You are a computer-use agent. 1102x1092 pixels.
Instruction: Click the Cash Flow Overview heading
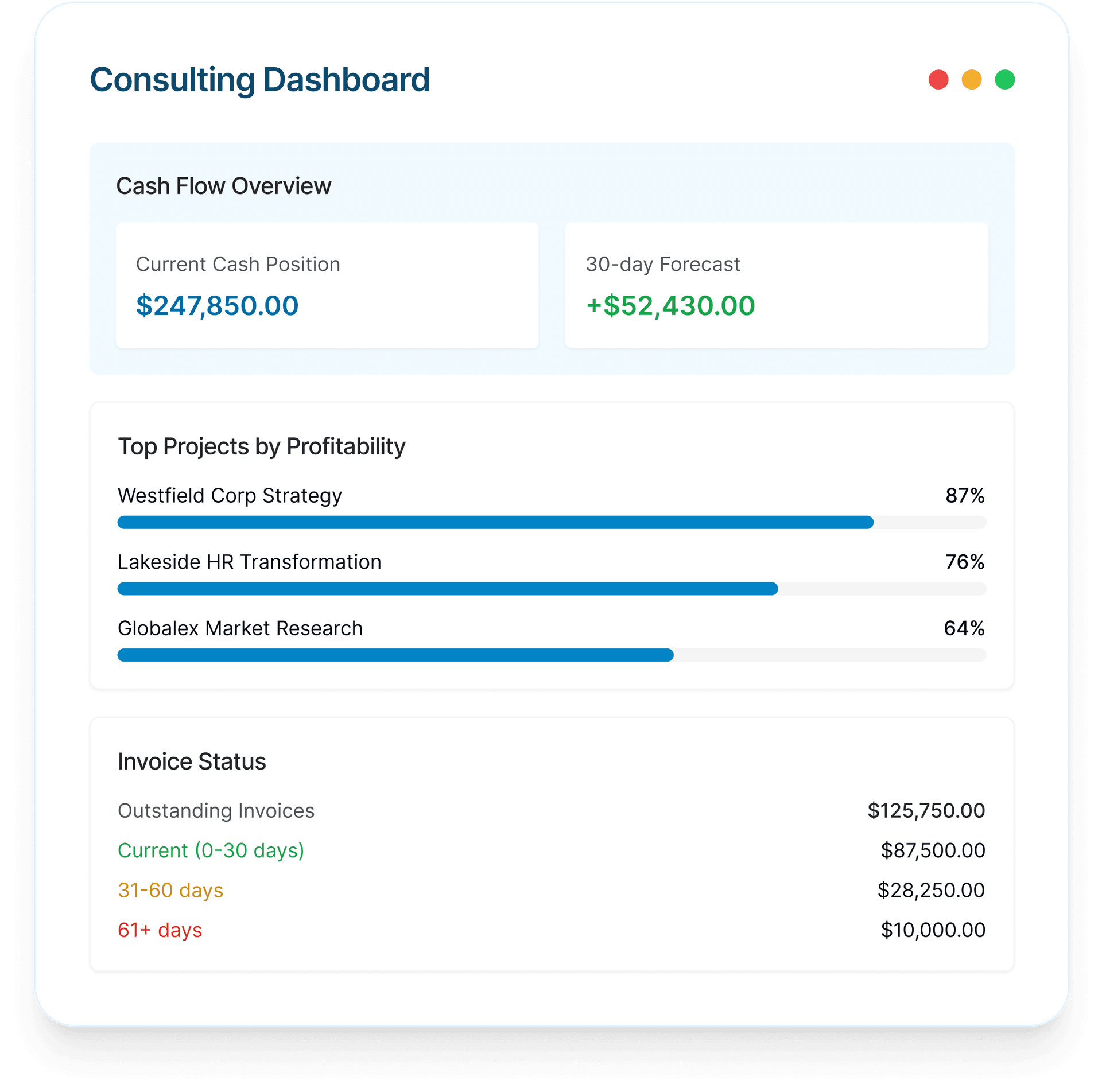click(x=223, y=186)
